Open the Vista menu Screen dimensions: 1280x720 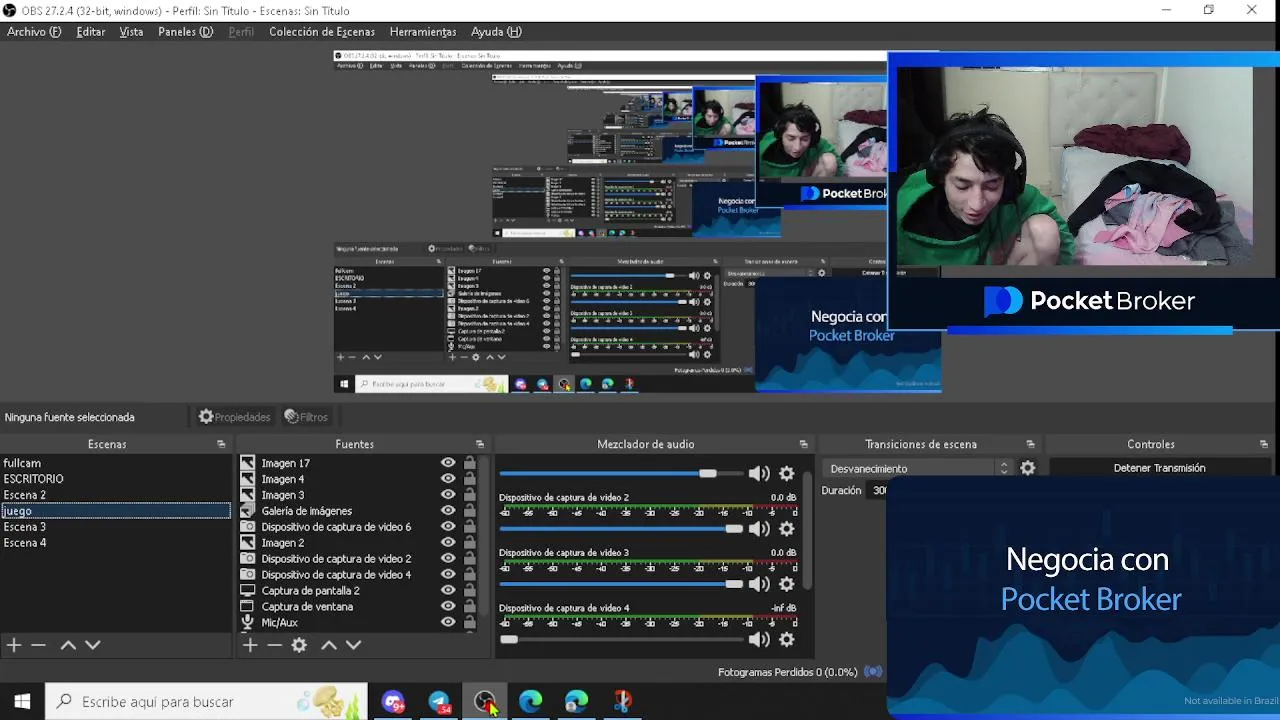coord(131,32)
